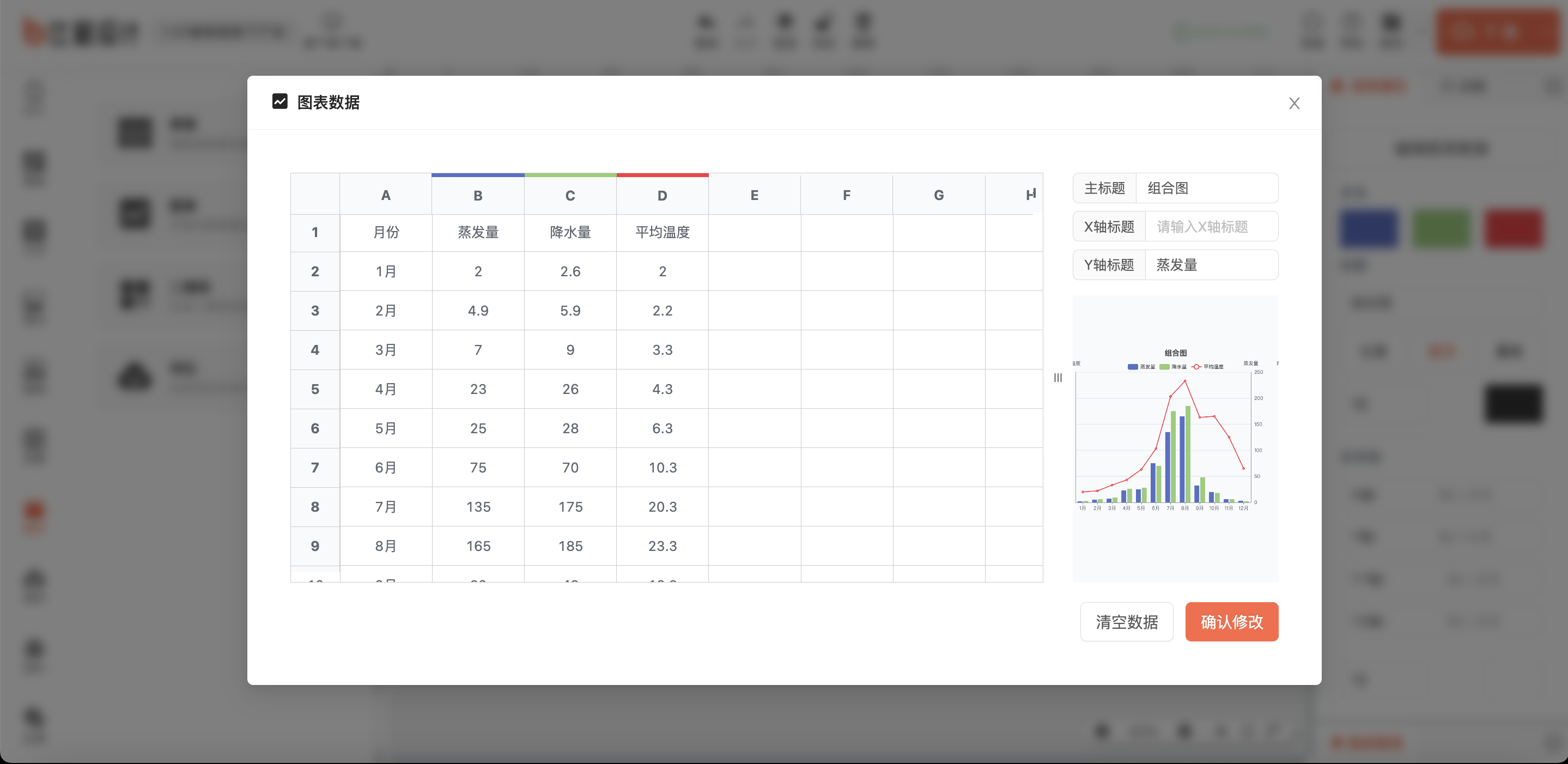Edit the 主标题 input containing 组合图
The image size is (1568, 764).
tap(1206, 188)
